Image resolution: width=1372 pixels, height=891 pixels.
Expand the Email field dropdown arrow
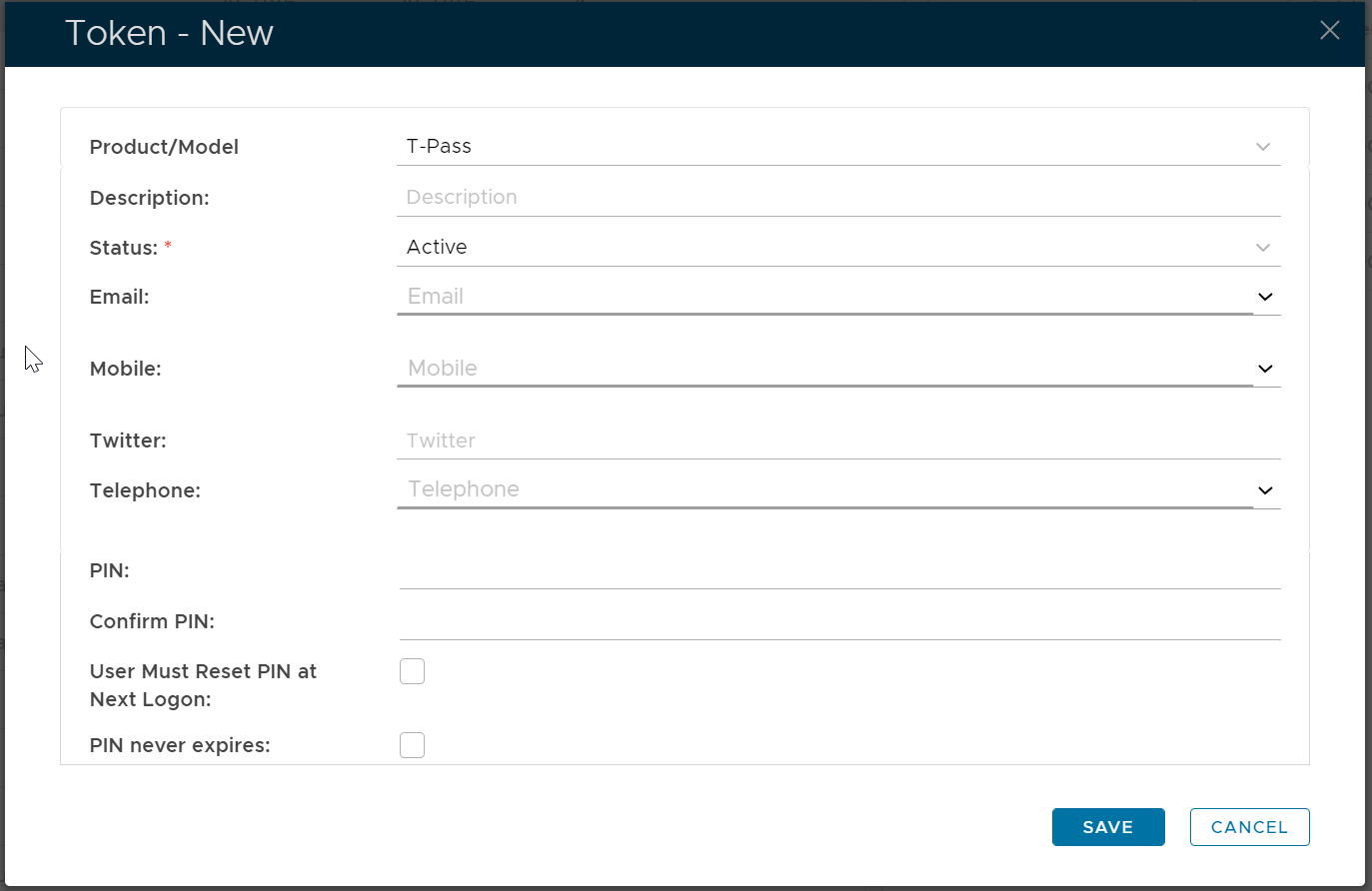(x=1265, y=297)
